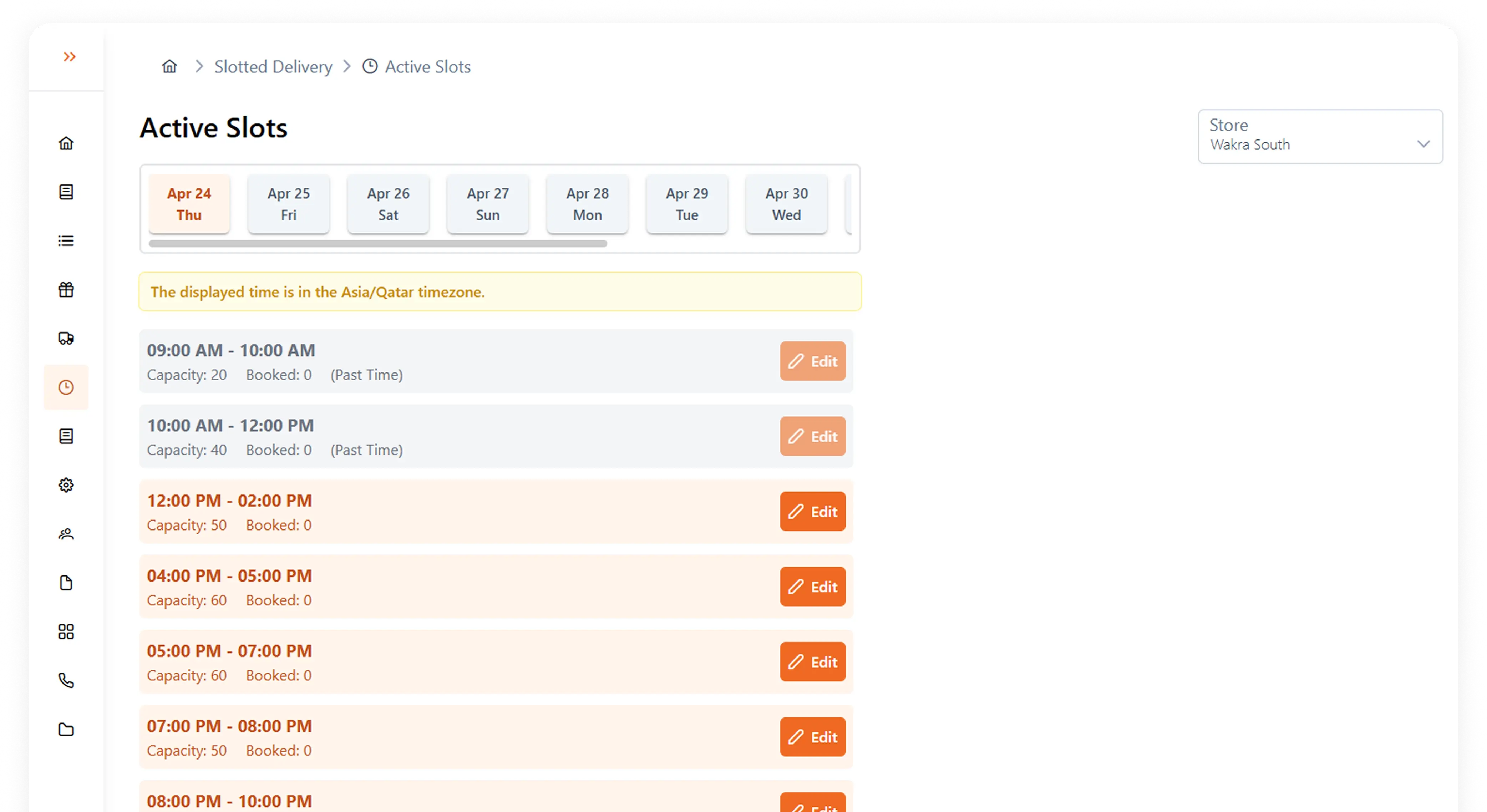The height and width of the screenshot is (812, 1487).
Task: Open the settings gear icon in sidebar
Action: tap(66, 485)
